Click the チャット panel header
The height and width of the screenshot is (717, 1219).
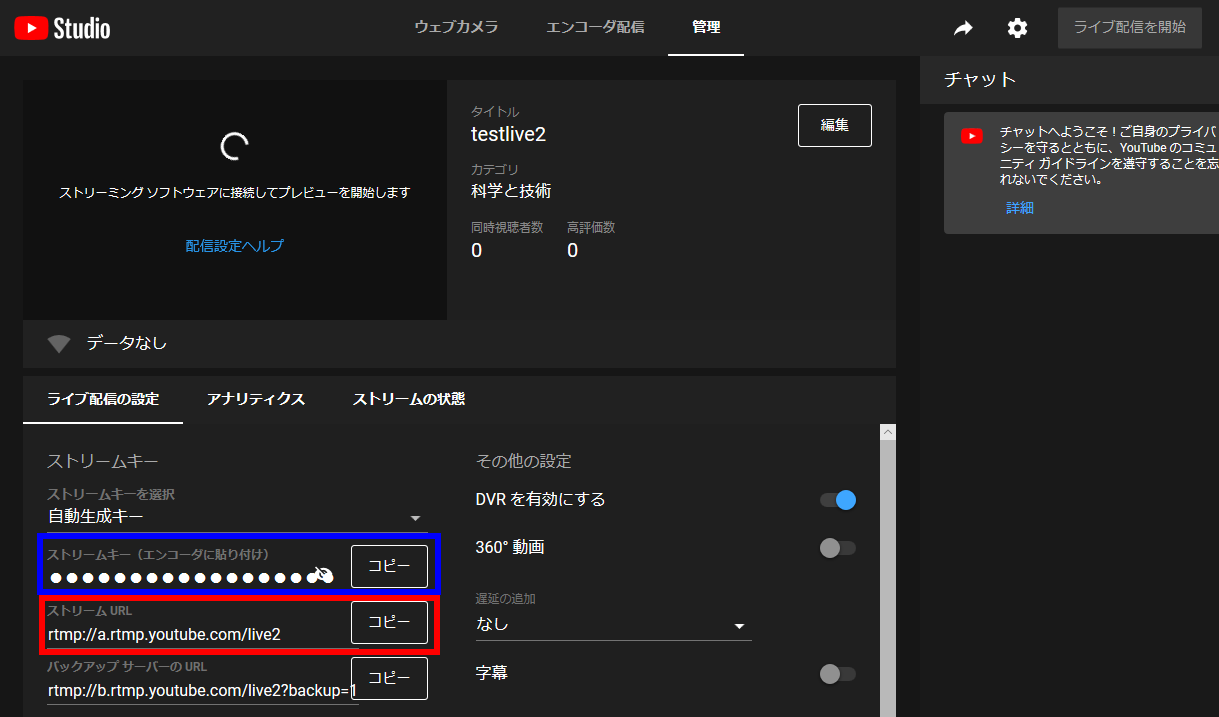(1069, 80)
